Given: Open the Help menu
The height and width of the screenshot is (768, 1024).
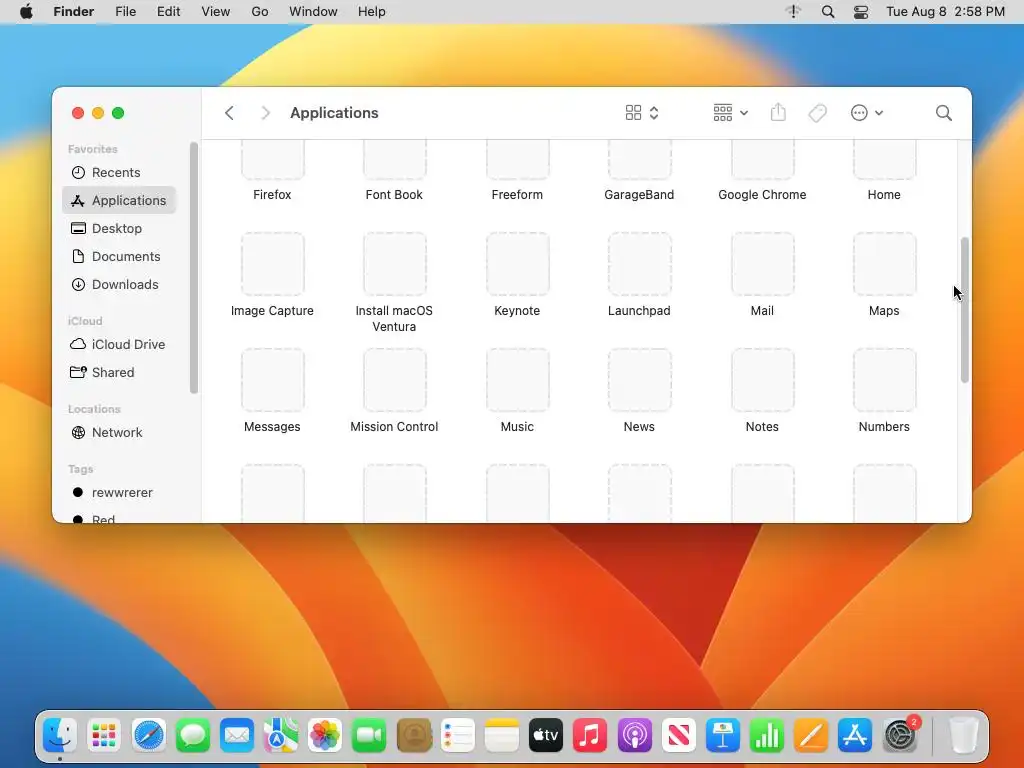Looking at the screenshot, I should pyautogui.click(x=372, y=12).
